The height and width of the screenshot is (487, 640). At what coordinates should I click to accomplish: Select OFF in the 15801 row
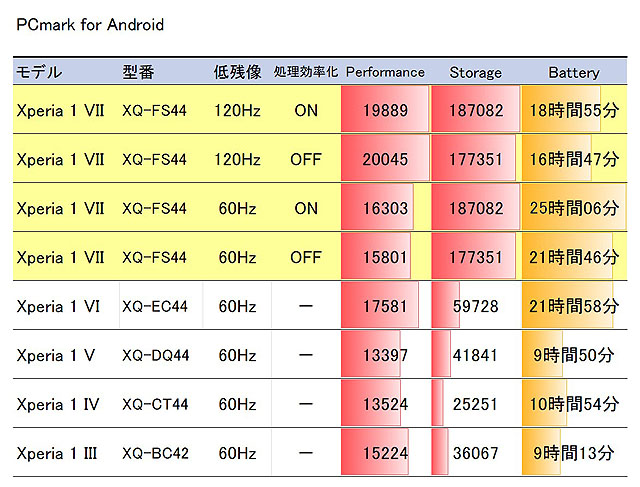[306, 257]
